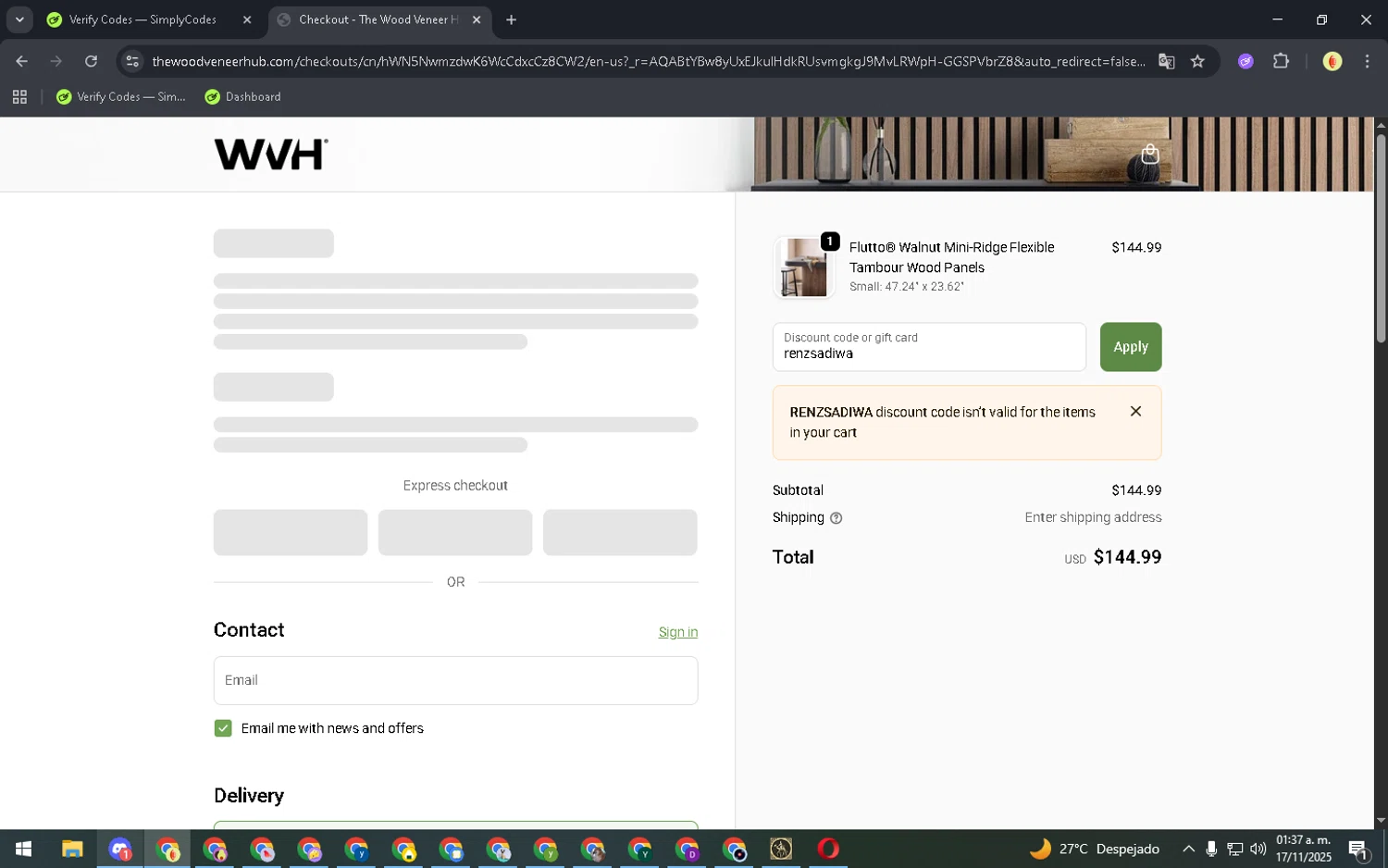This screenshot has height=868, width=1388.
Task: Close the Checkout tab
Action: click(x=477, y=19)
